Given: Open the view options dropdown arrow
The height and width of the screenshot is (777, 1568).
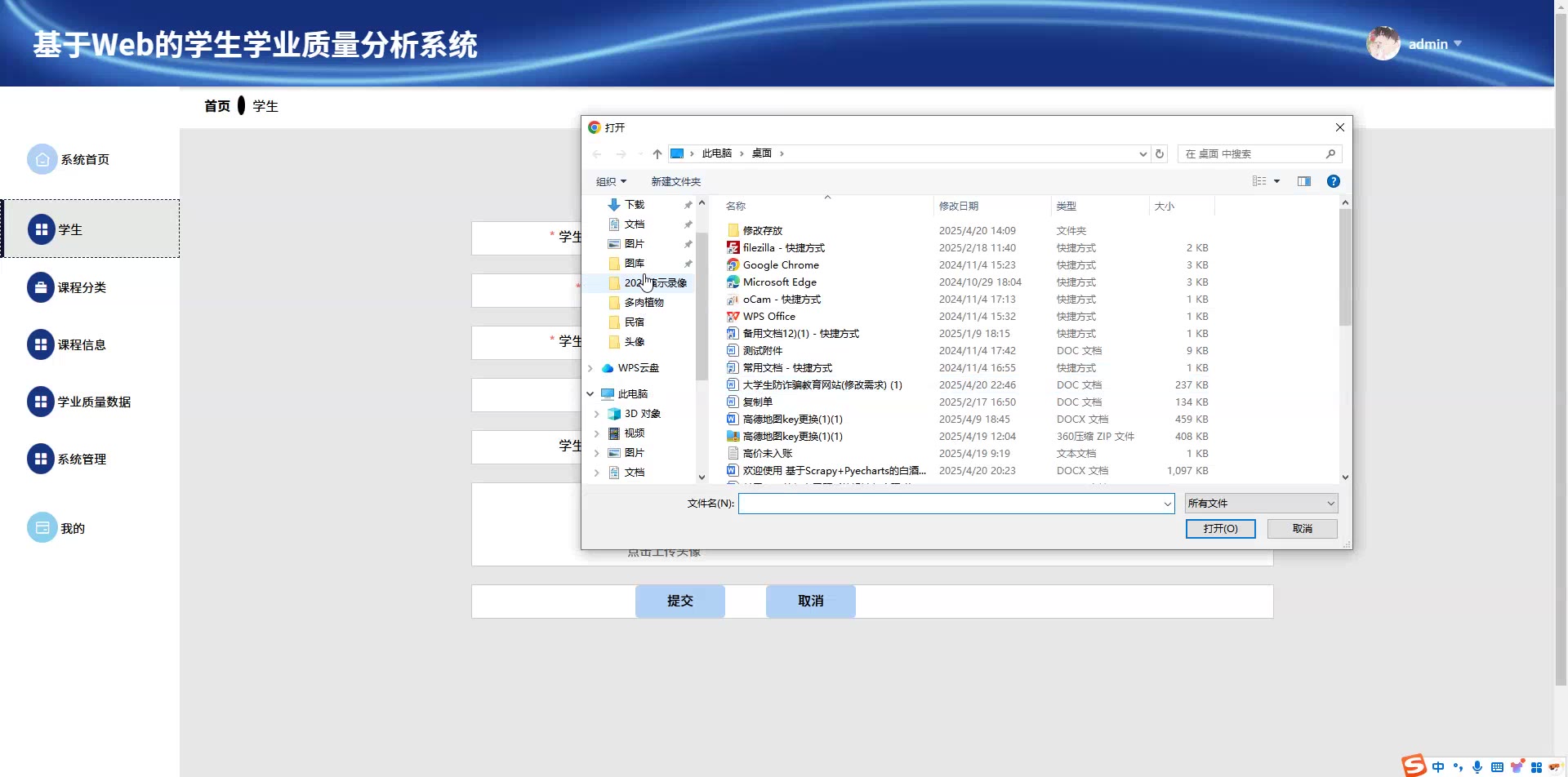Looking at the screenshot, I should click(x=1276, y=181).
